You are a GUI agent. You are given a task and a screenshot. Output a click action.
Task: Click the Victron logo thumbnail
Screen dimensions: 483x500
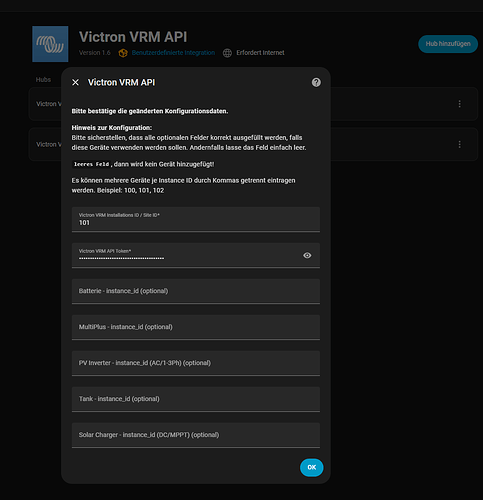[x=50, y=44]
